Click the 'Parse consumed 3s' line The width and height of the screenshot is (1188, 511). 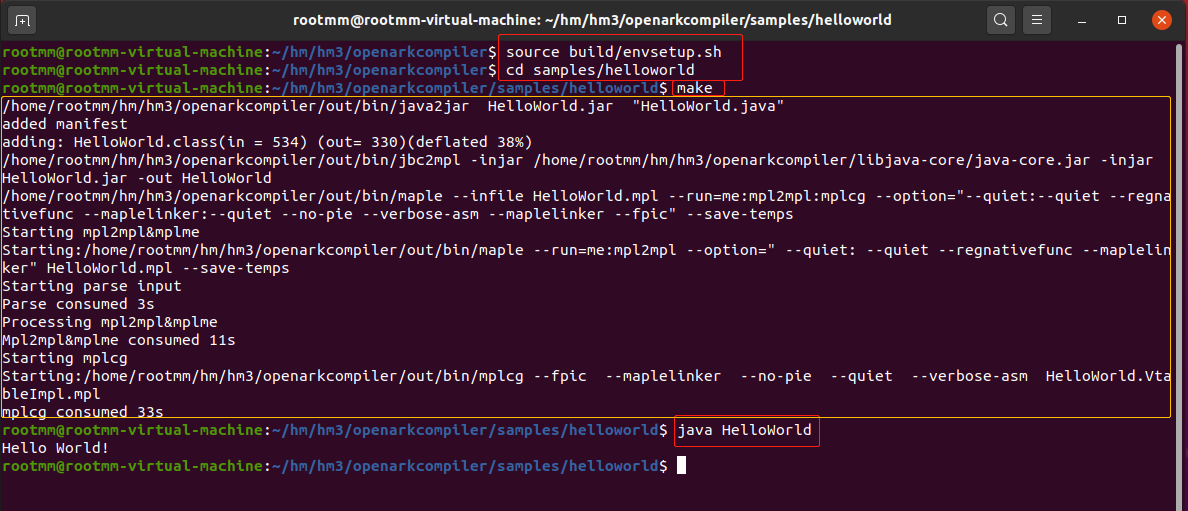point(79,305)
